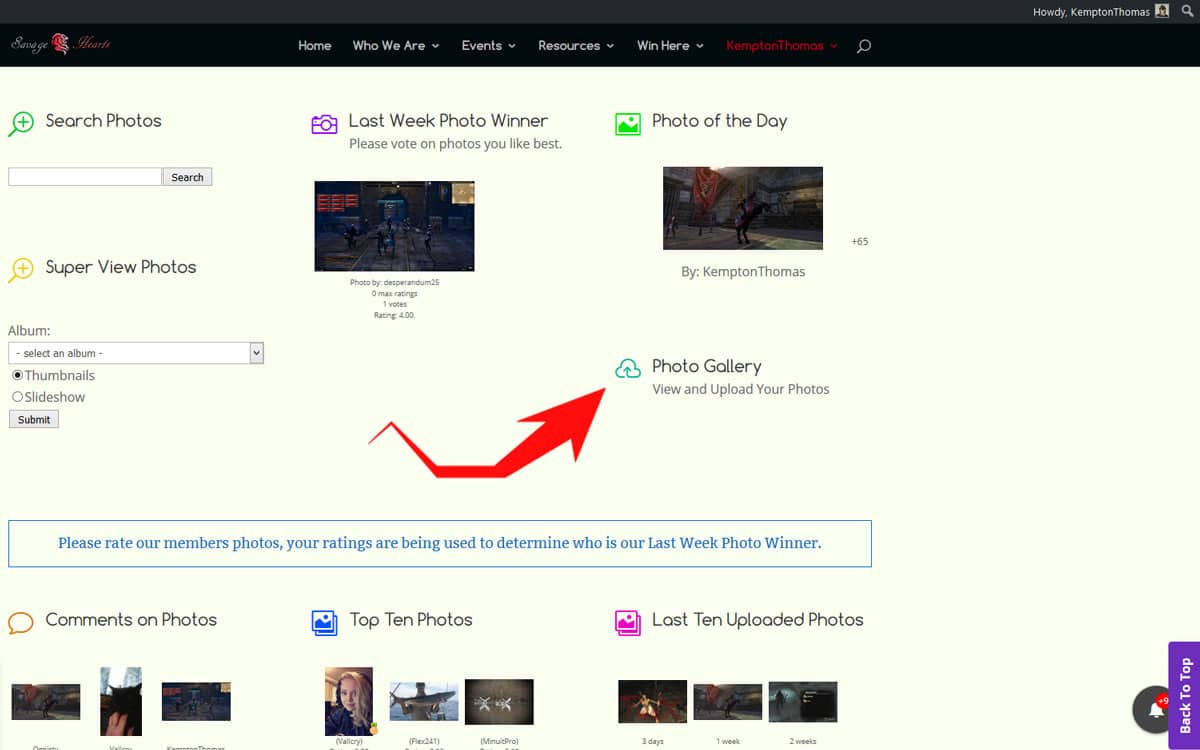The image size is (1200, 750).
Task: Click the Photo Gallery cloud upload icon
Action: tap(628, 369)
